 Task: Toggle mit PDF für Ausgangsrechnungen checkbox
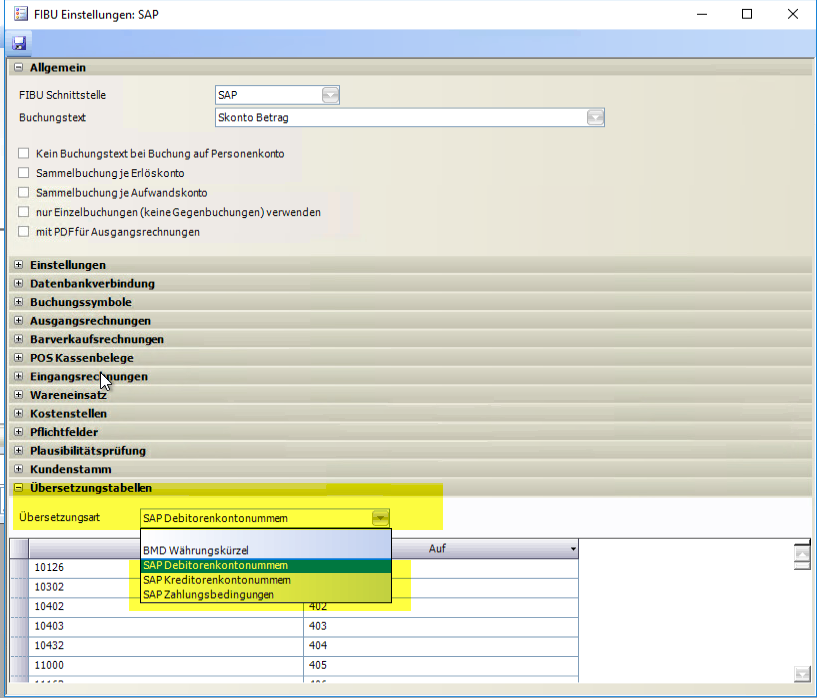pyautogui.click(x=24, y=232)
